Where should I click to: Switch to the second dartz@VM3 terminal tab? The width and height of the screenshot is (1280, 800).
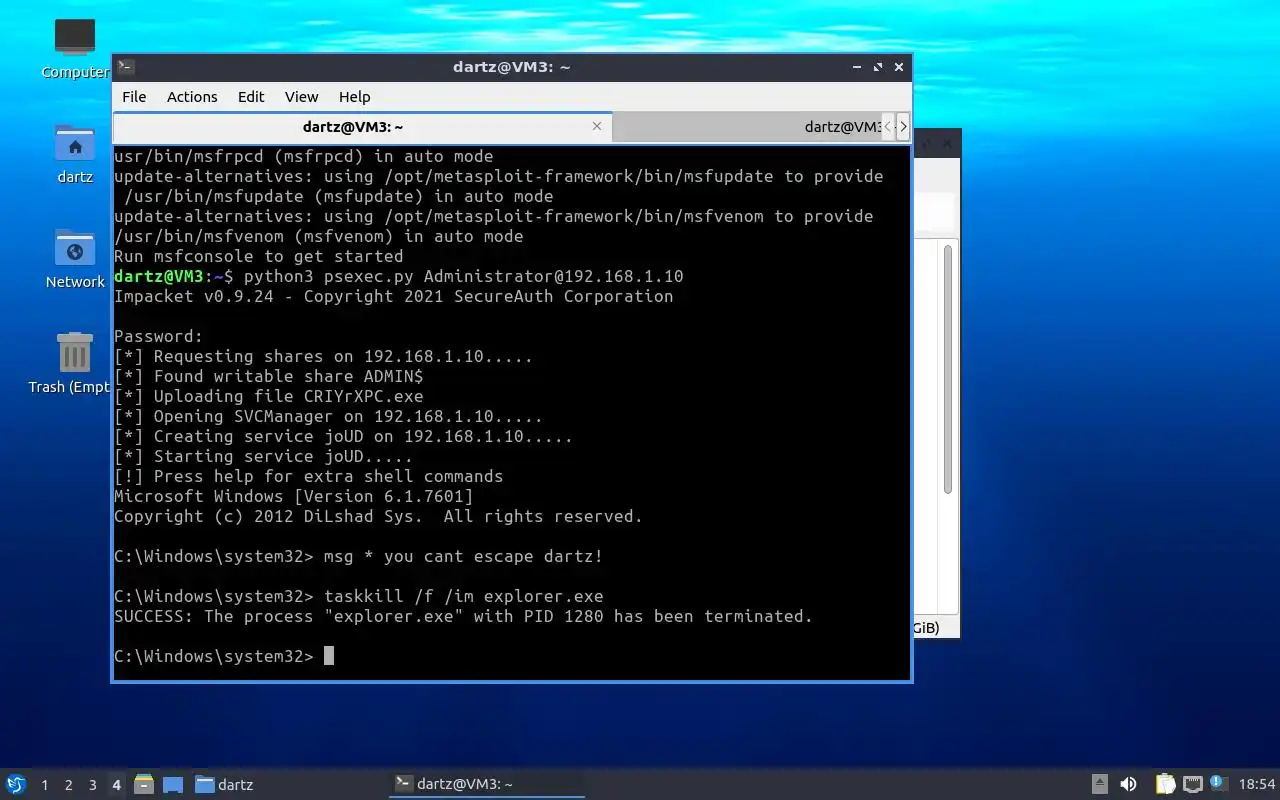pos(745,127)
